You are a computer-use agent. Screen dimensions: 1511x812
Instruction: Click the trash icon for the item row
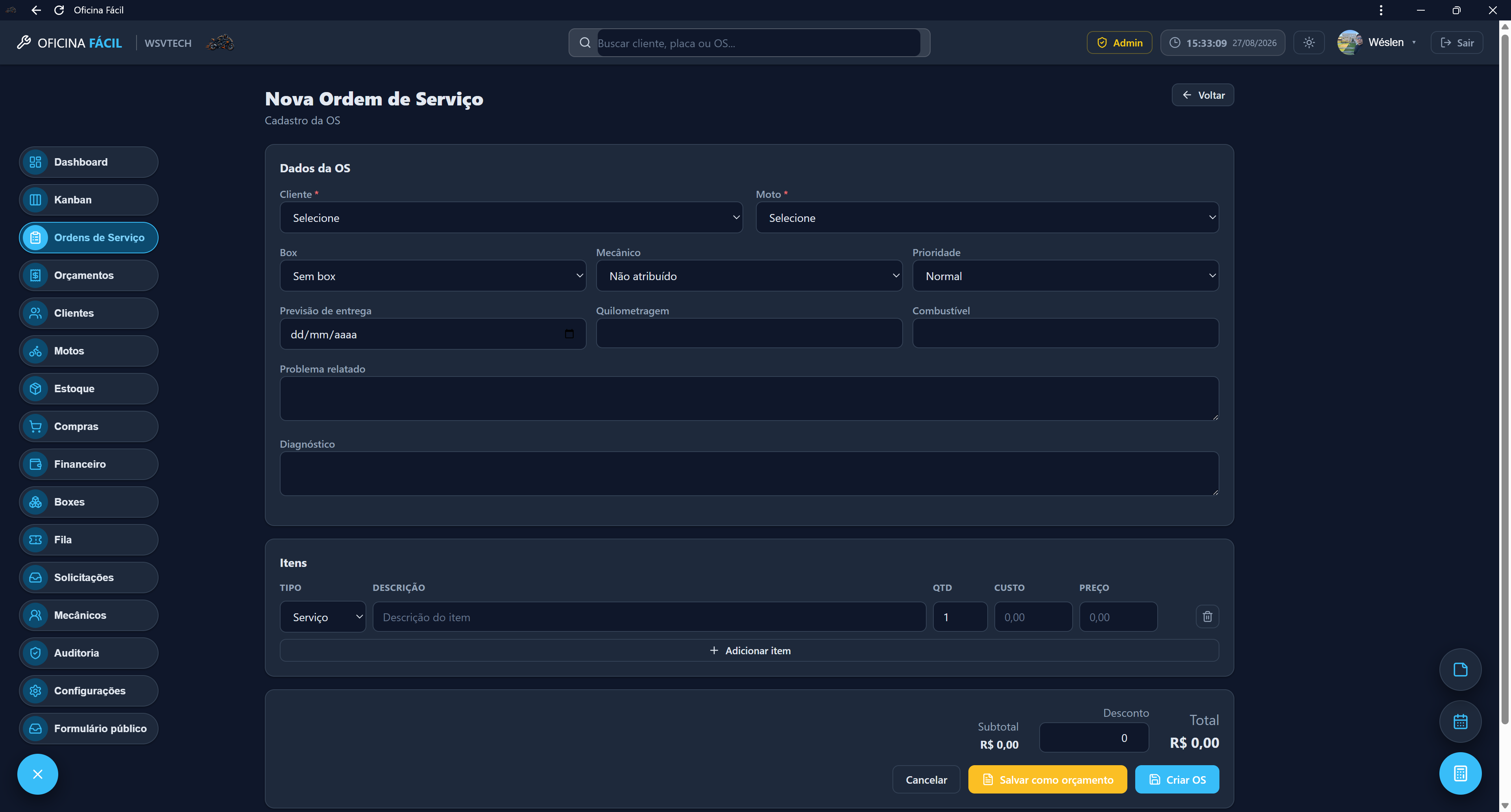[1207, 617]
